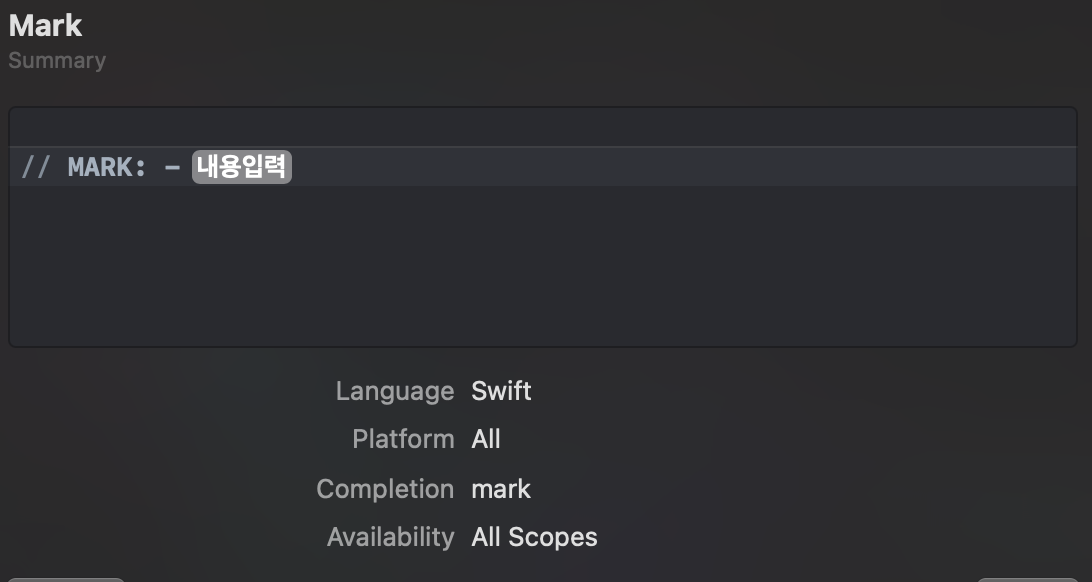Click the Summary subtitle field
The height and width of the screenshot is (582, 1092).
[x=57, y=60]
